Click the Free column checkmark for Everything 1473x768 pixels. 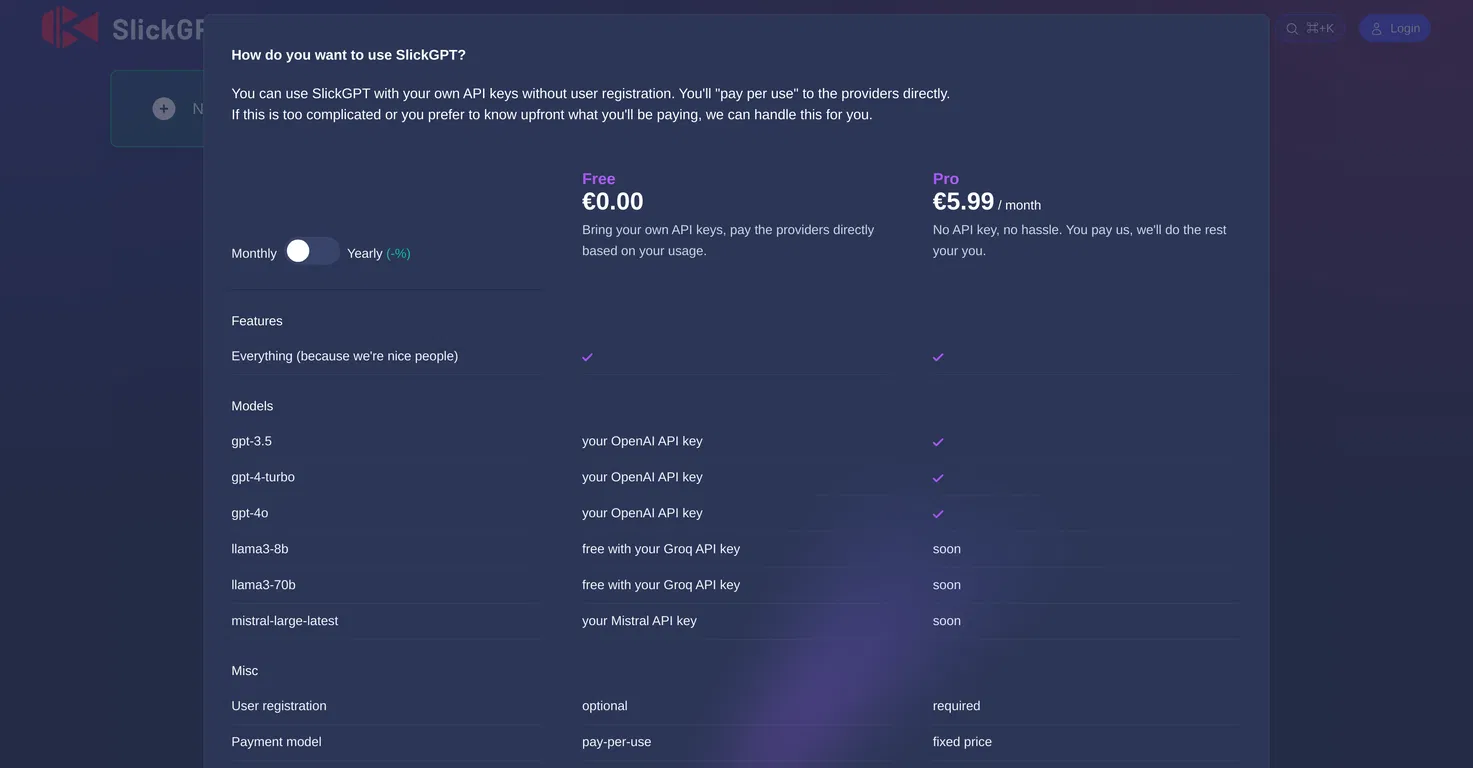[x=587, y=357]
